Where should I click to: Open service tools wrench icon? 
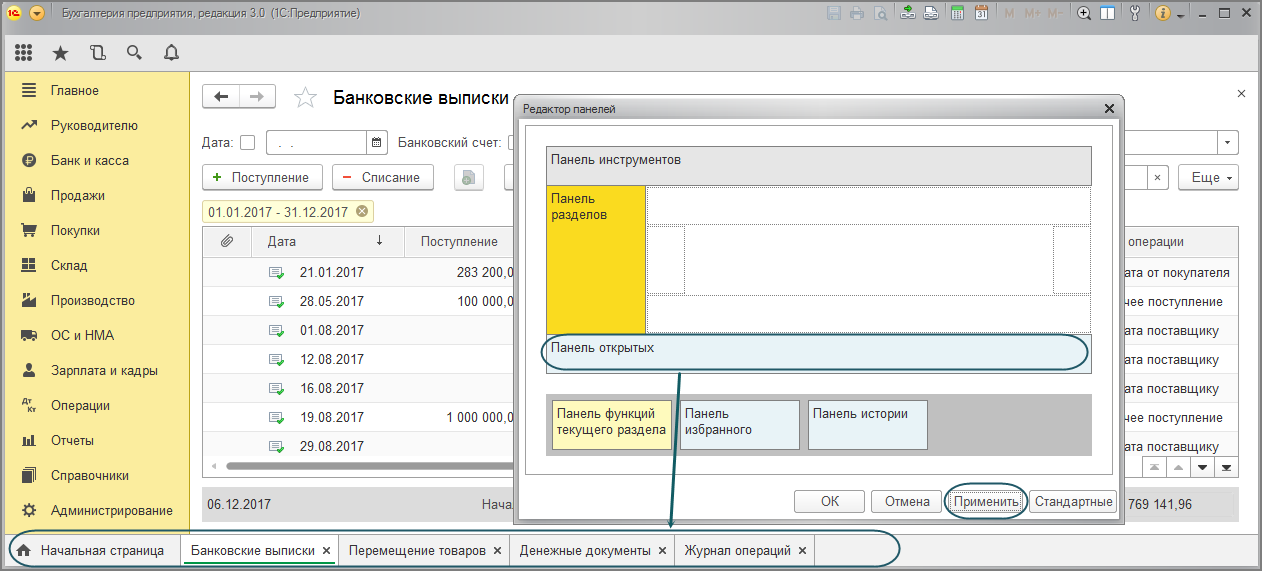tap(1134, 14)
